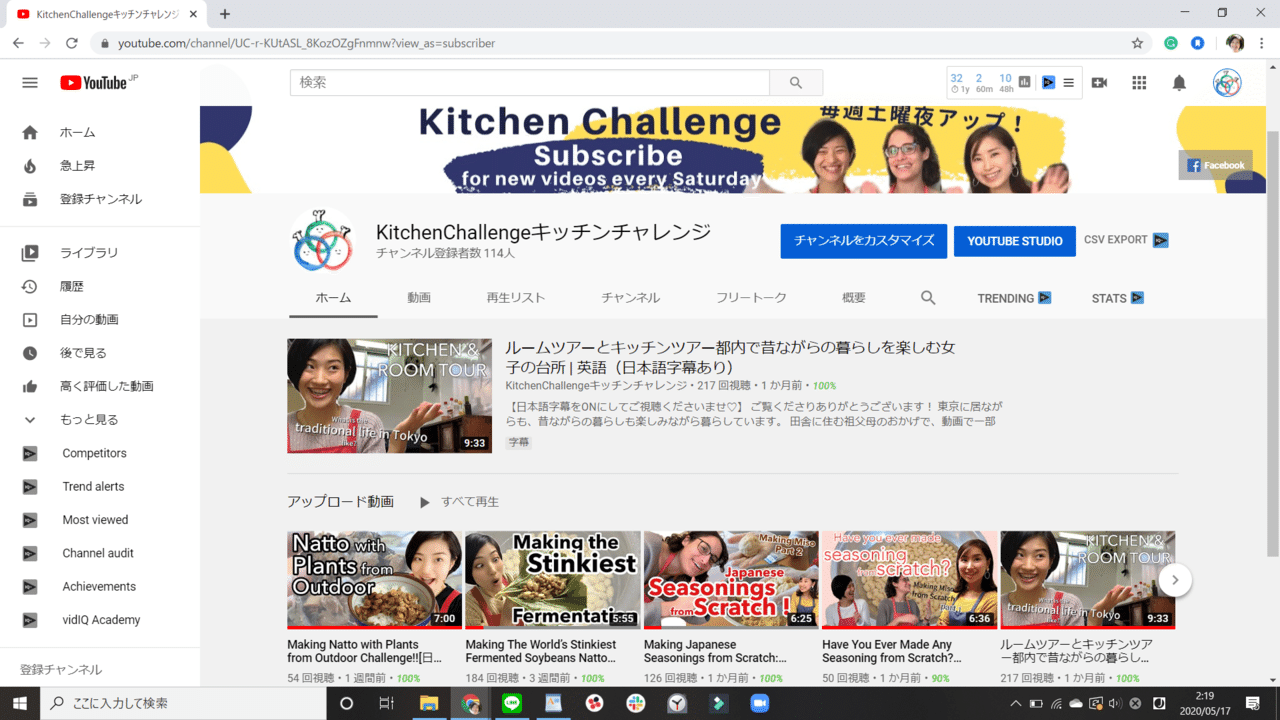The height and width of the screenshot is (720, 1280).
Task: Open Windows Start menu
Action: tap(20, 703)
